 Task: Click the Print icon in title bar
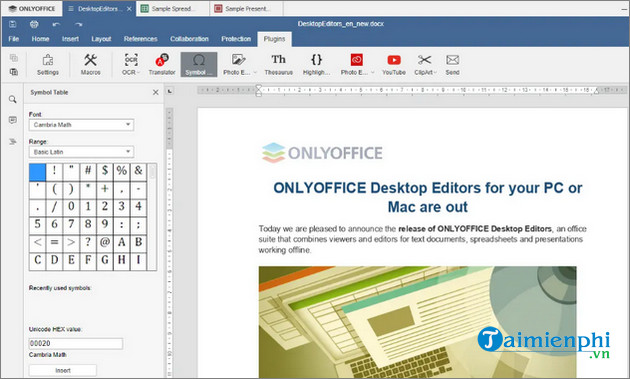tap(34, 24)
